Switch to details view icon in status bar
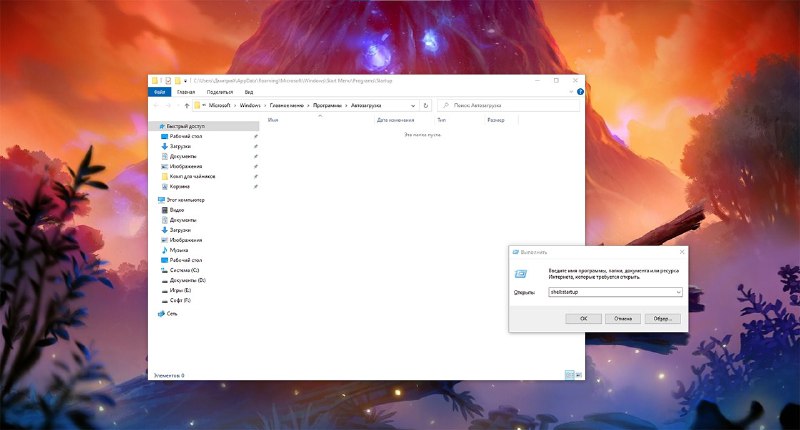Viewport: 800px width, 430px height. (569, 375)
